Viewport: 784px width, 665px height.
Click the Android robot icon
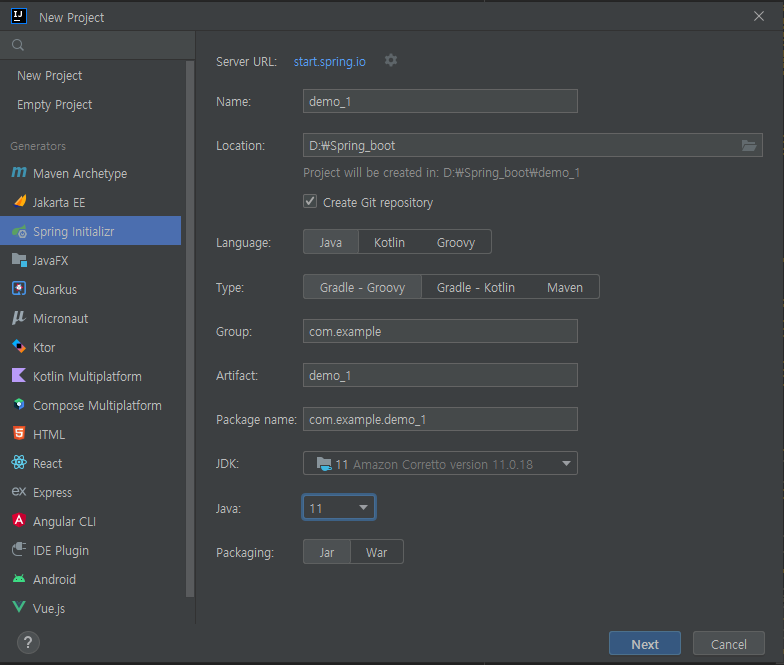[x=19, y=578]
